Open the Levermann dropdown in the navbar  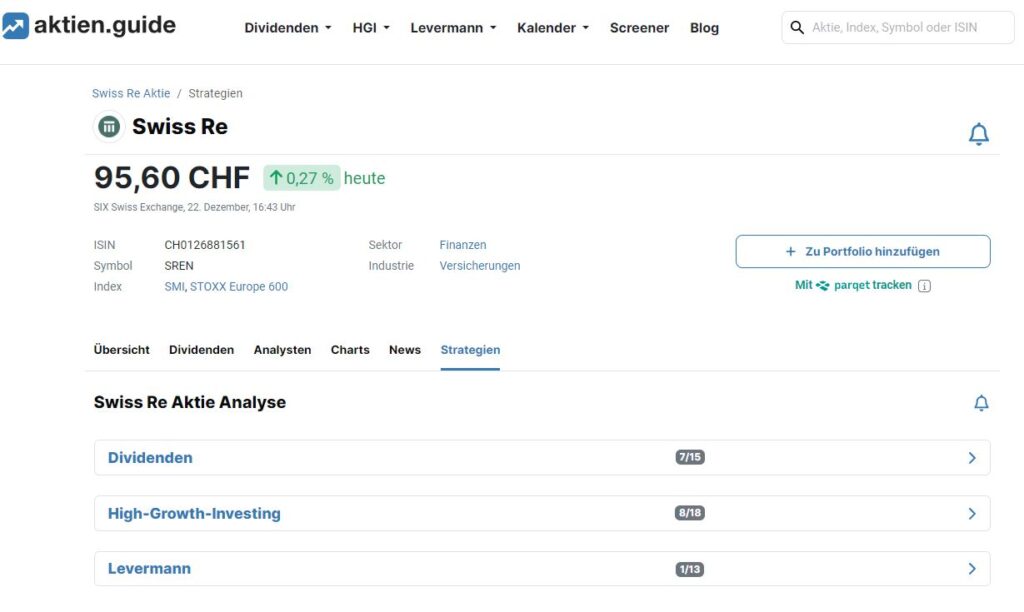click(453, 28)
